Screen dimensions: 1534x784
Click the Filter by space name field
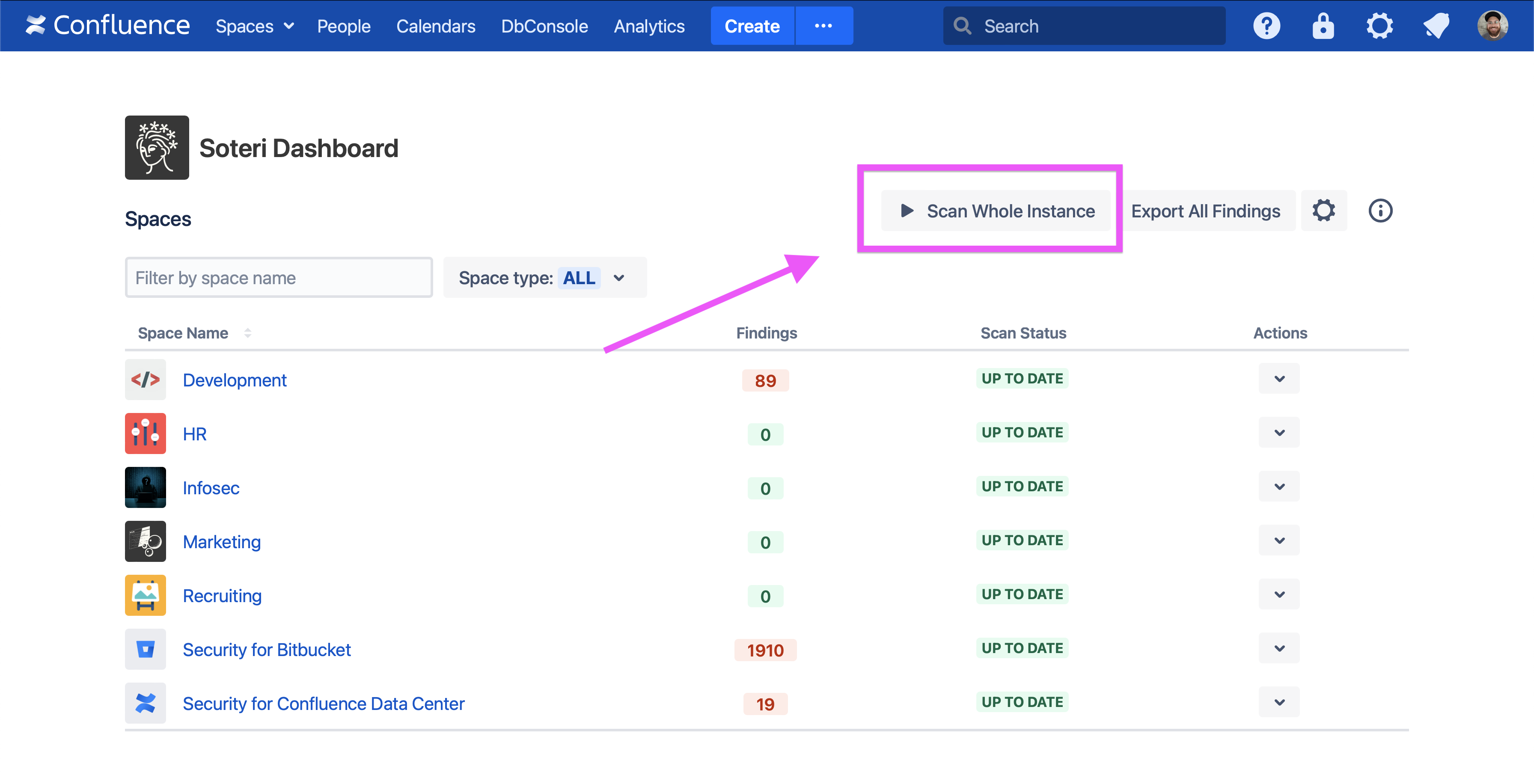coord(279,277)
